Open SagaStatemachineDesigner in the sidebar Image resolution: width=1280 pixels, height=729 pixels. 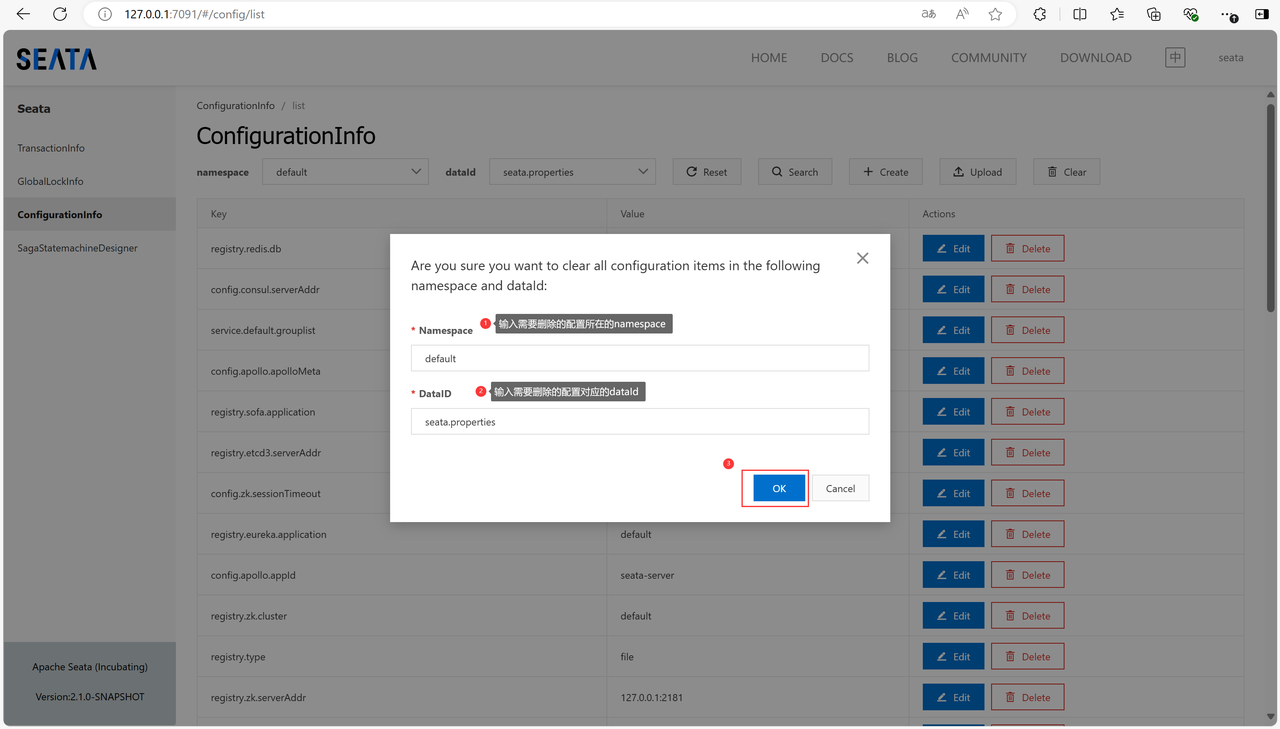[77, 248]
